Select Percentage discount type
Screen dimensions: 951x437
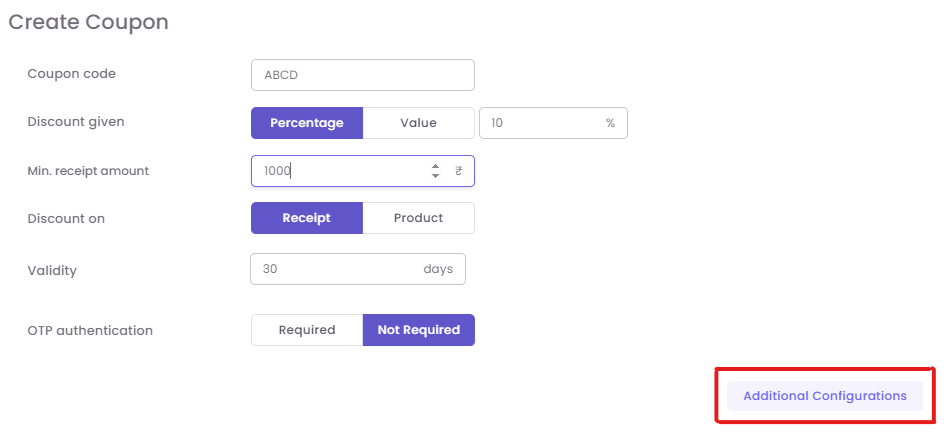(x=306, y=123)
